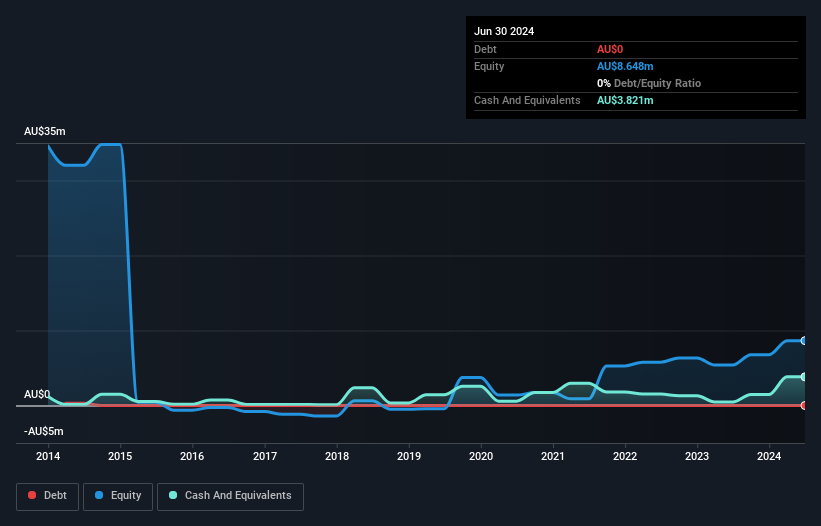Click the 0% Debt/Equity Ratio text

click(x=649, y=83)
